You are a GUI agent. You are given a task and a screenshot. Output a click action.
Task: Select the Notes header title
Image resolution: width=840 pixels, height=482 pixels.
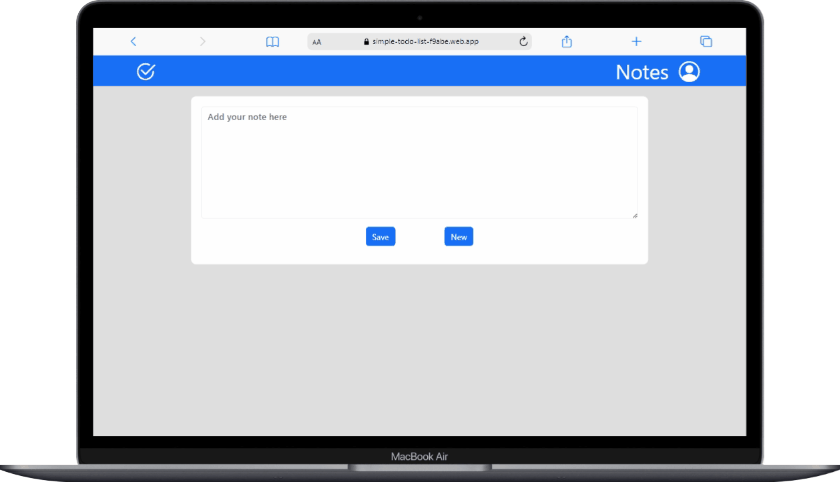point(642,72)
